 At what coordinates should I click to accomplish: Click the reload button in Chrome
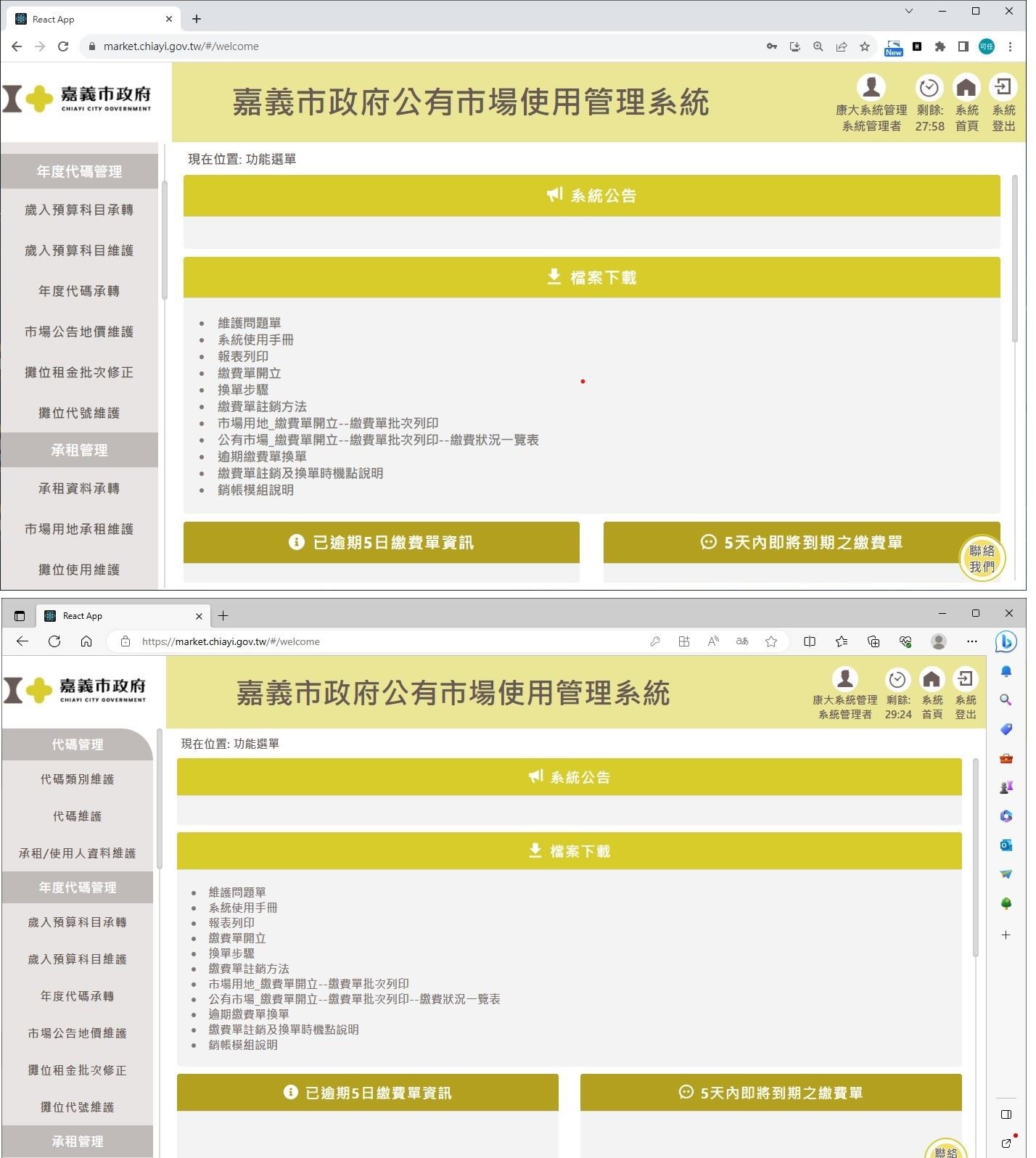point(63,46)
